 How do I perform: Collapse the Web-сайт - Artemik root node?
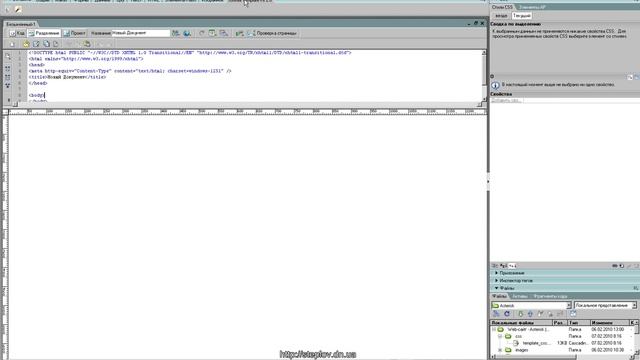pyautogui.click(x=493, y=329)
